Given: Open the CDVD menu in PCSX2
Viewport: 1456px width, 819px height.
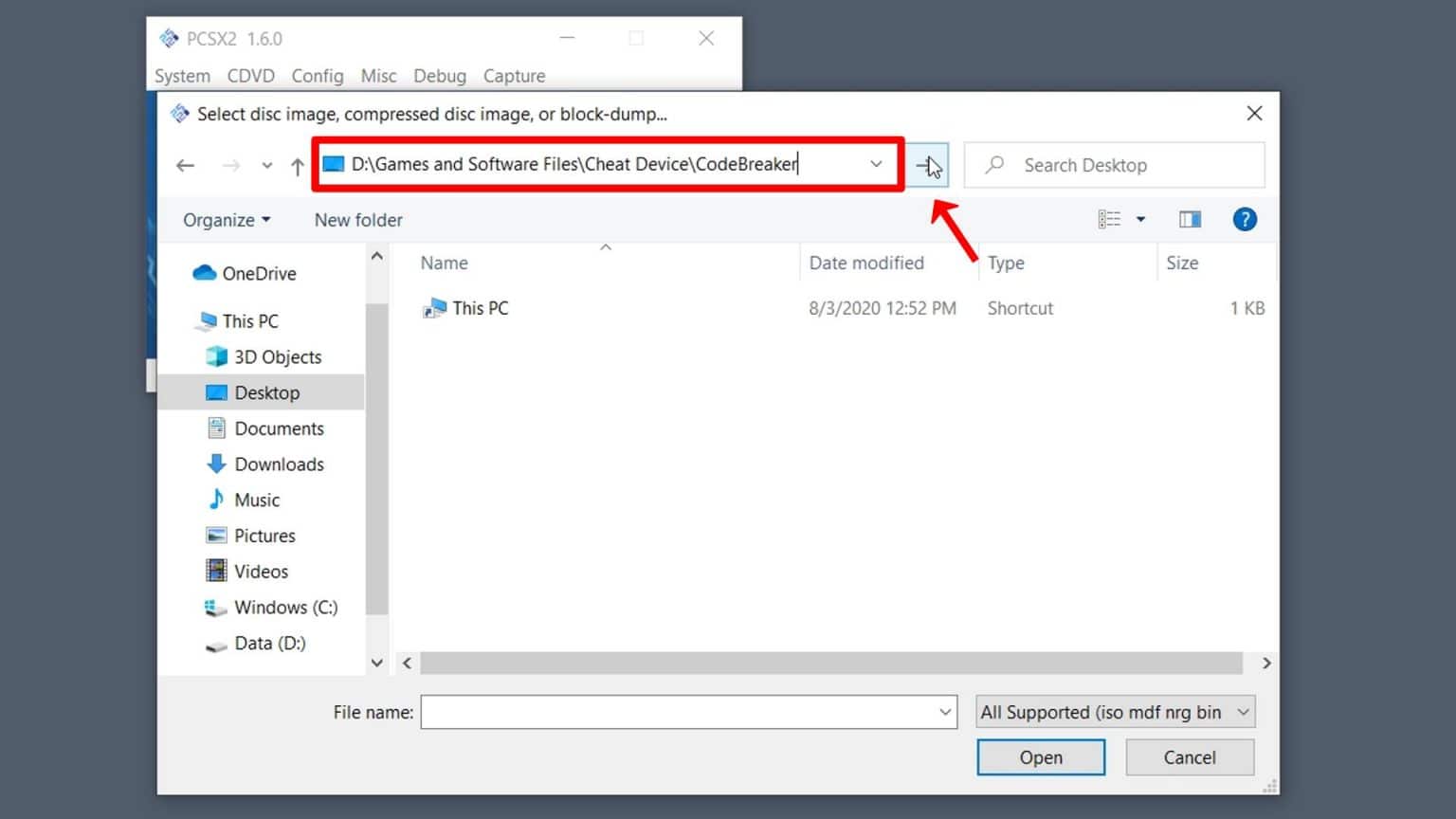Looking at the screenshot, I should (250, 76).
